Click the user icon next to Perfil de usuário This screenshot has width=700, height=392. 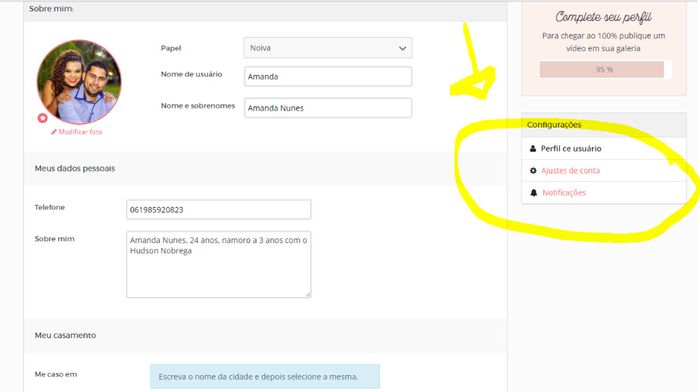[x=533, y=149]
